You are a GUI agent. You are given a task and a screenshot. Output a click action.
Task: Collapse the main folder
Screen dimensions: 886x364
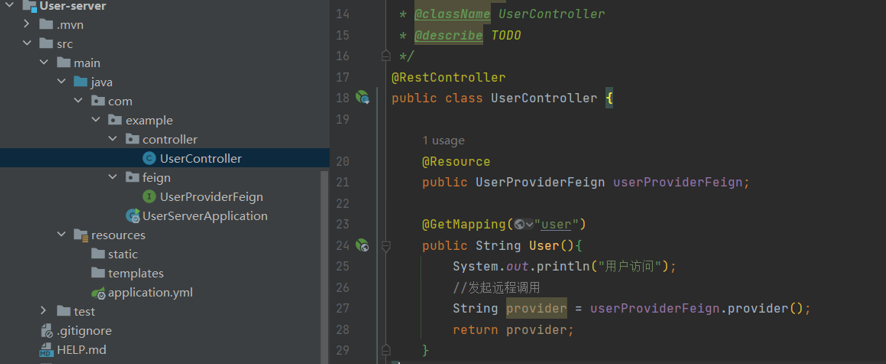point(44,63)
